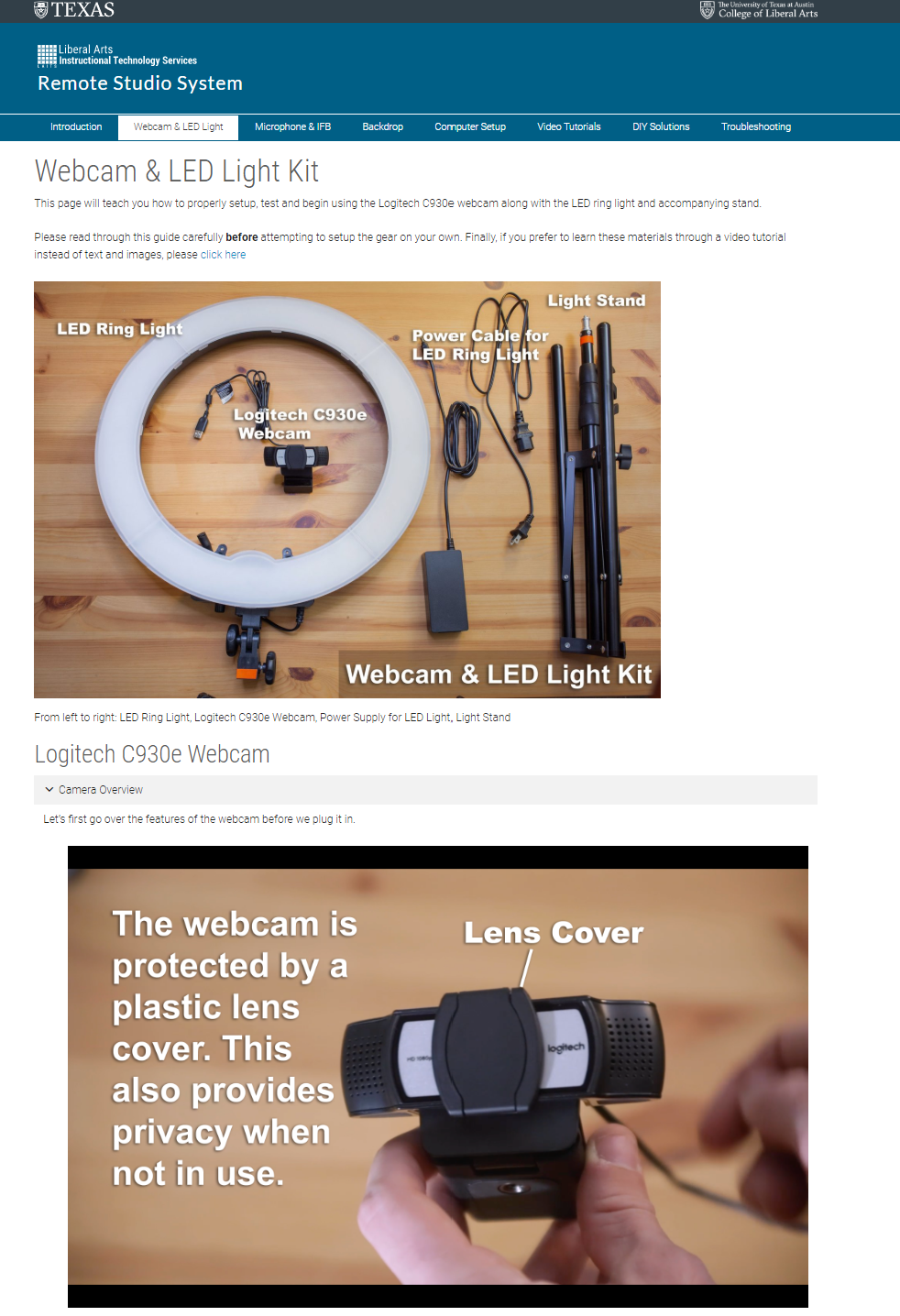Viewport: 900px width, 1316px height.
Task: Open the Computer Setup tab
Action: pyautogui.click(x=470, y=127)
